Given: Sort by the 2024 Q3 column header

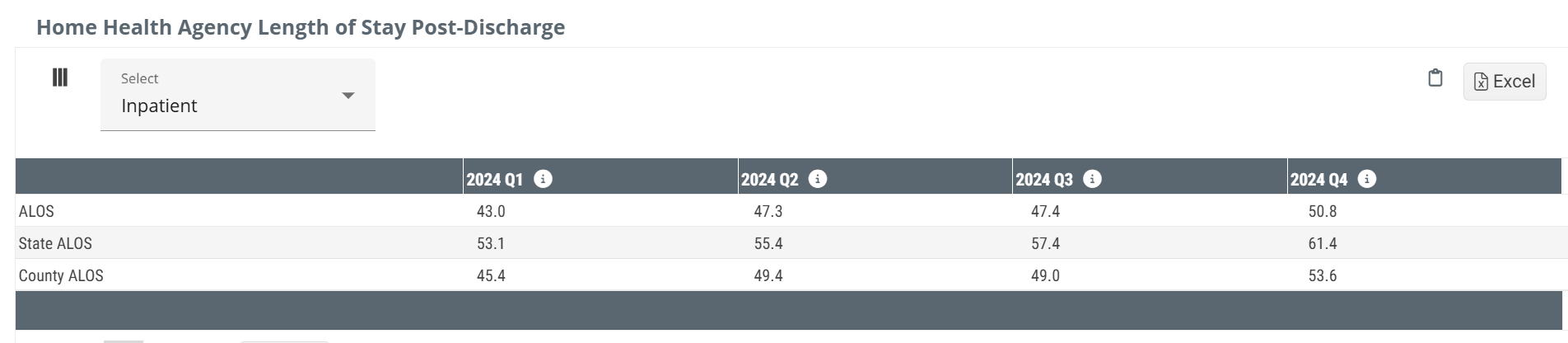Looking at the screenshot, I should (1044, 180).
